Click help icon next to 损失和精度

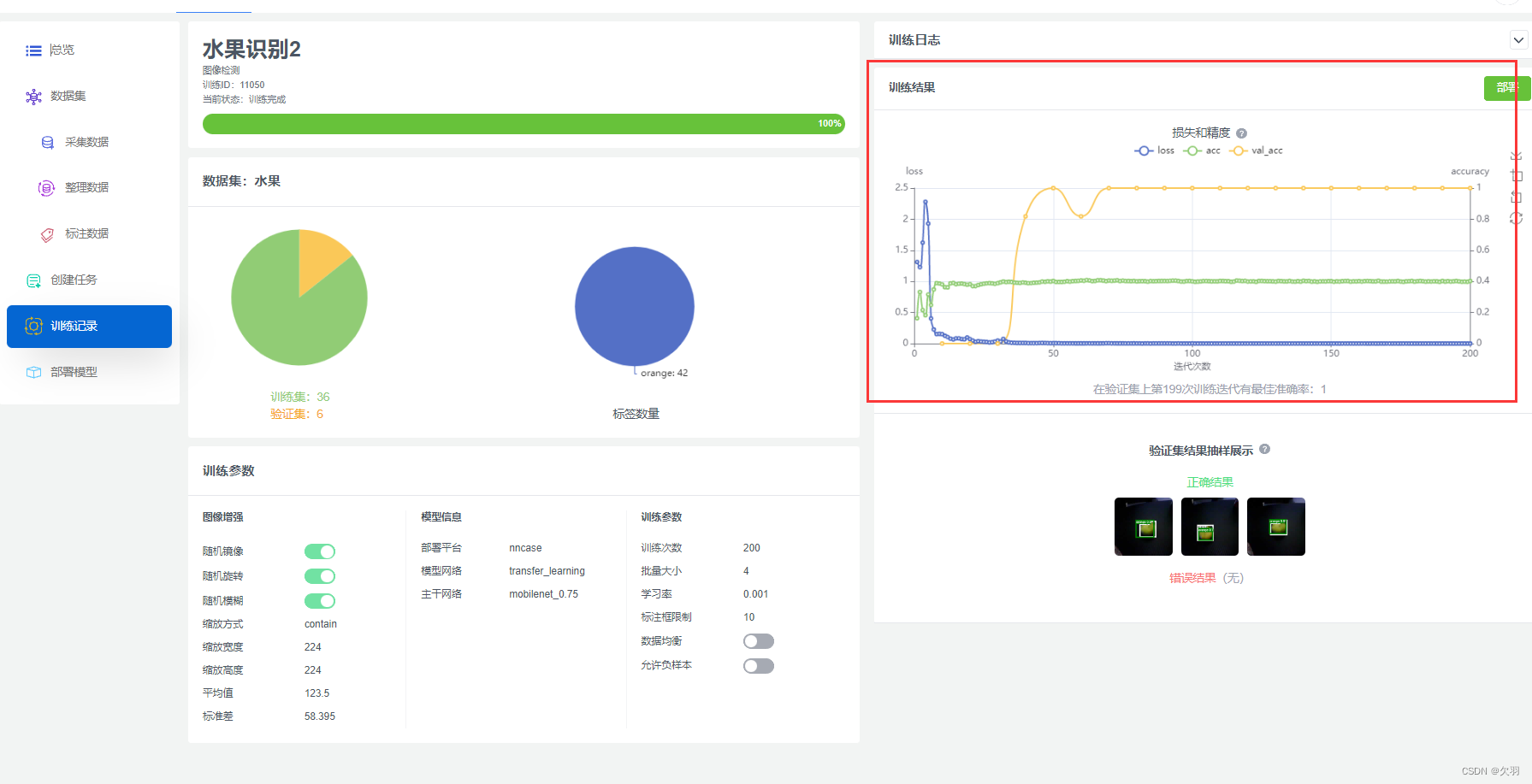coord(1242,133)
